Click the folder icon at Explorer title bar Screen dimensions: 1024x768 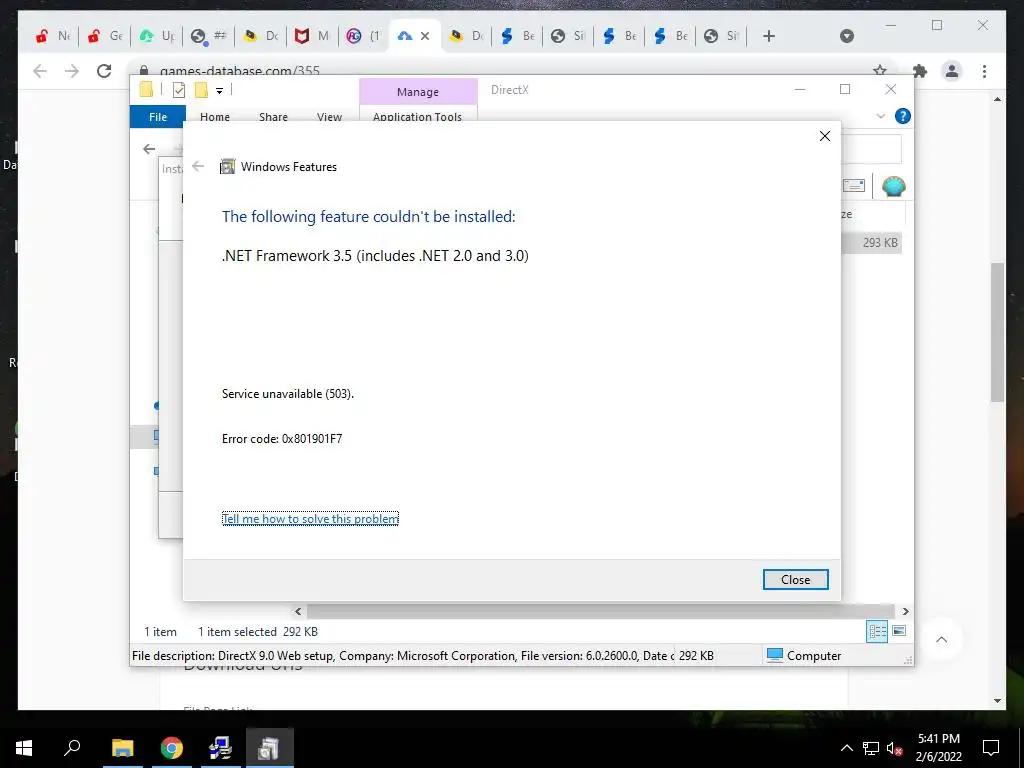(x=146, y=90)
